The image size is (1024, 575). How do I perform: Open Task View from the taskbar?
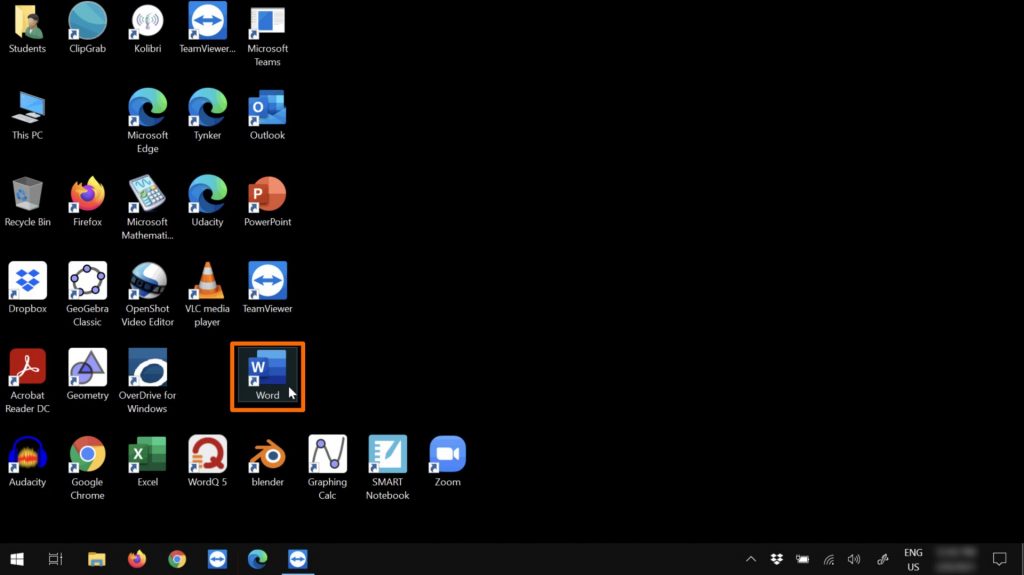56,559
